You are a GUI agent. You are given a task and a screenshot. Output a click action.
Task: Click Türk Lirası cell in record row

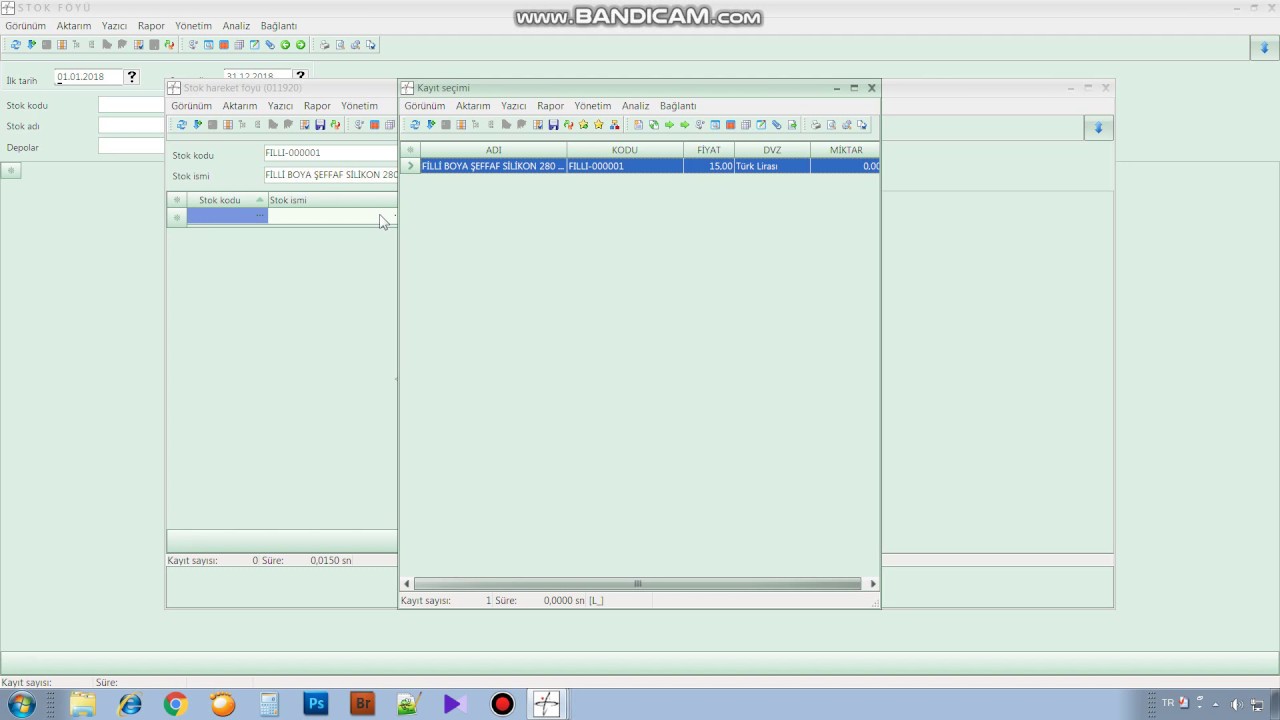click(x=772, y=166)
